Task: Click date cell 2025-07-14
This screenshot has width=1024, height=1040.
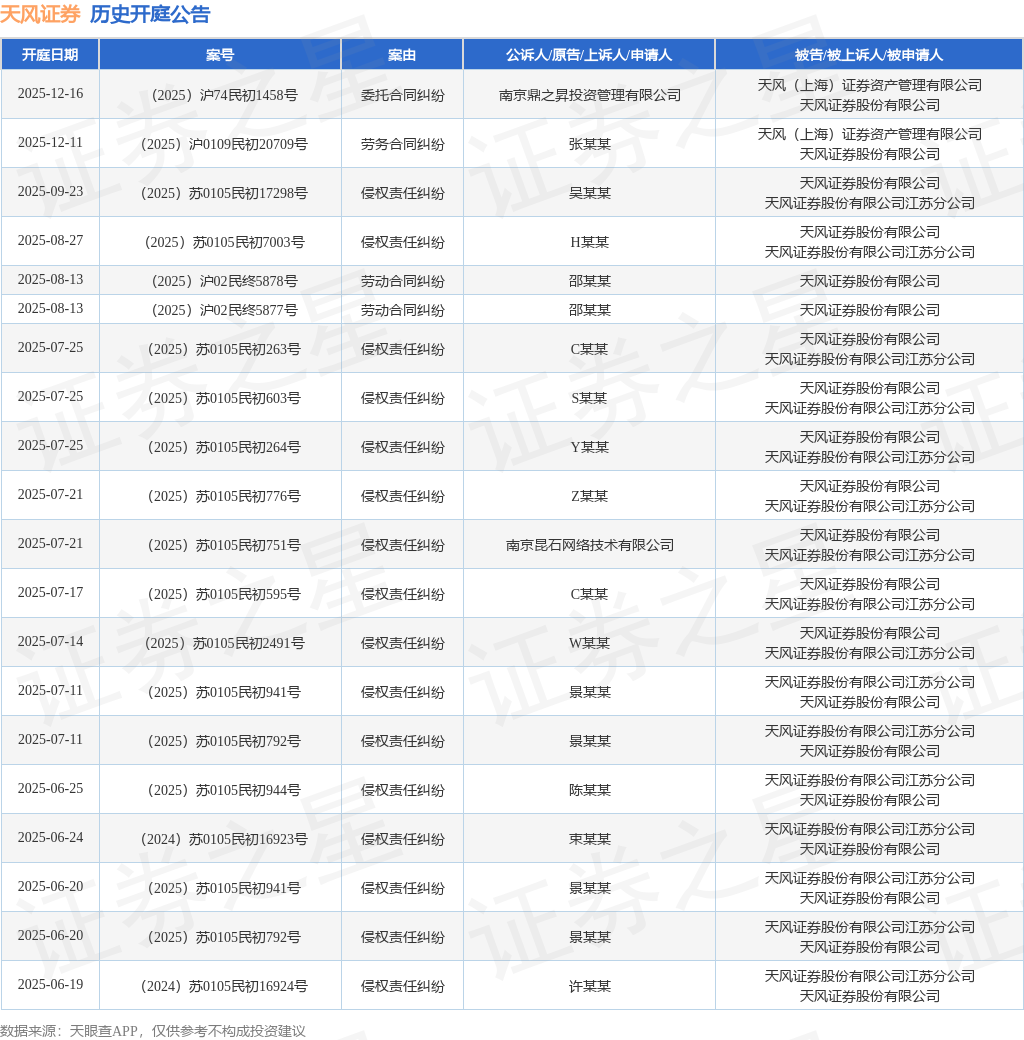Action: coord(50,641)
